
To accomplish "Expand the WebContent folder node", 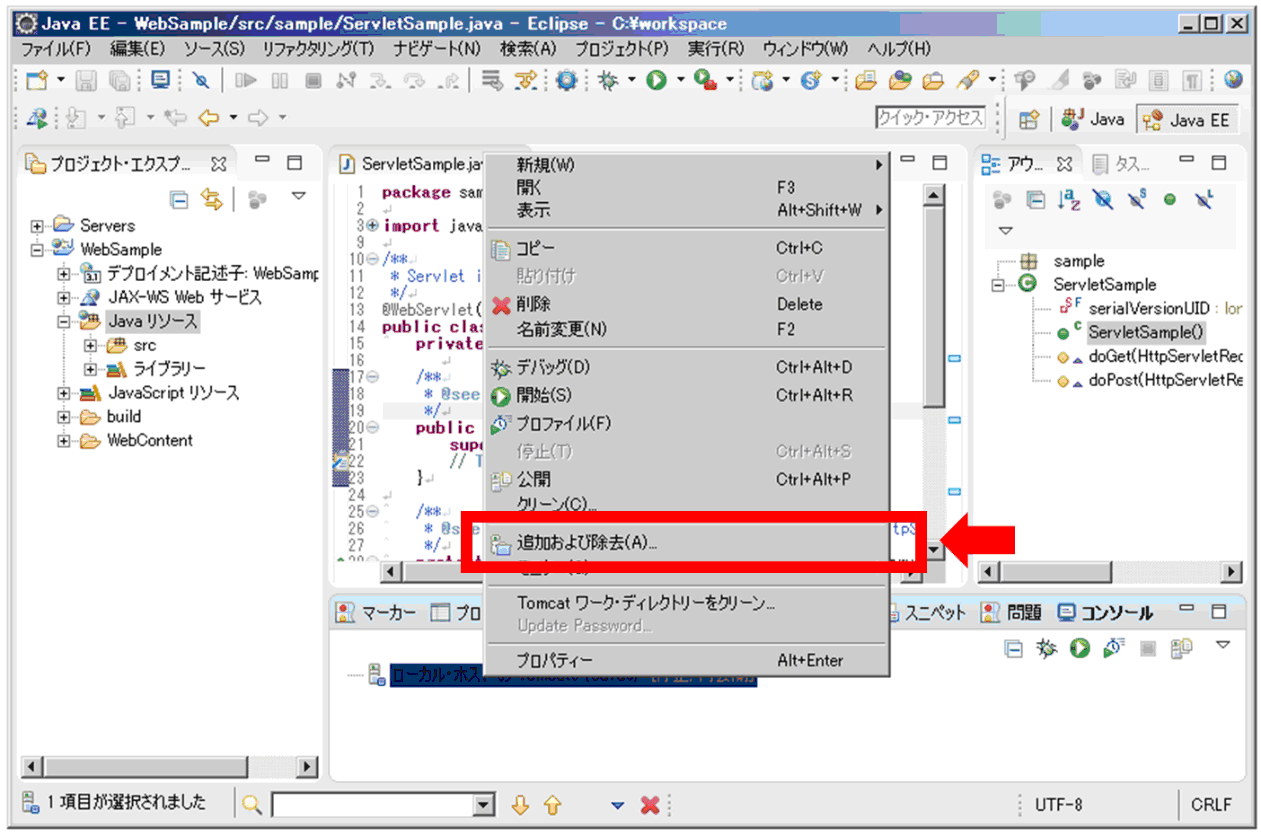I will 64,441.
